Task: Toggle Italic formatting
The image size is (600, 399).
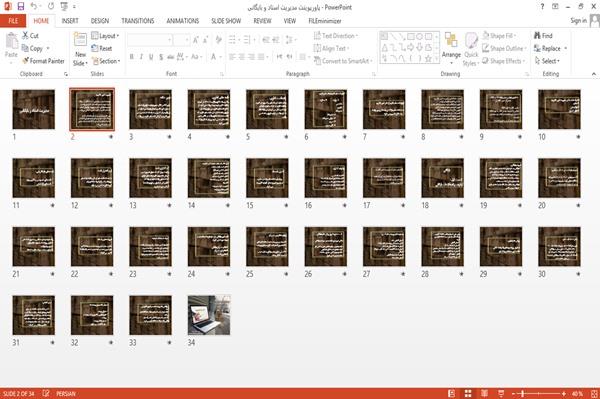Action: [141, 57]
